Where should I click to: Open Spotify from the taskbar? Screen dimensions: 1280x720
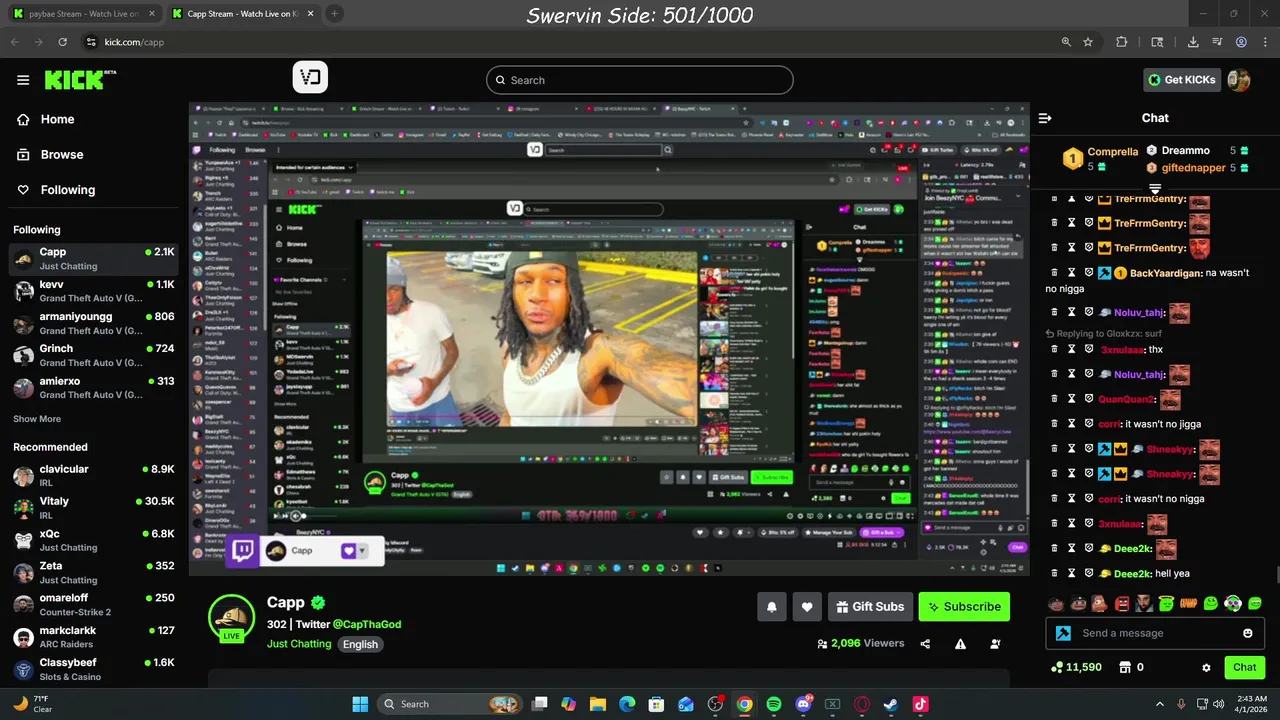[774, 704]
